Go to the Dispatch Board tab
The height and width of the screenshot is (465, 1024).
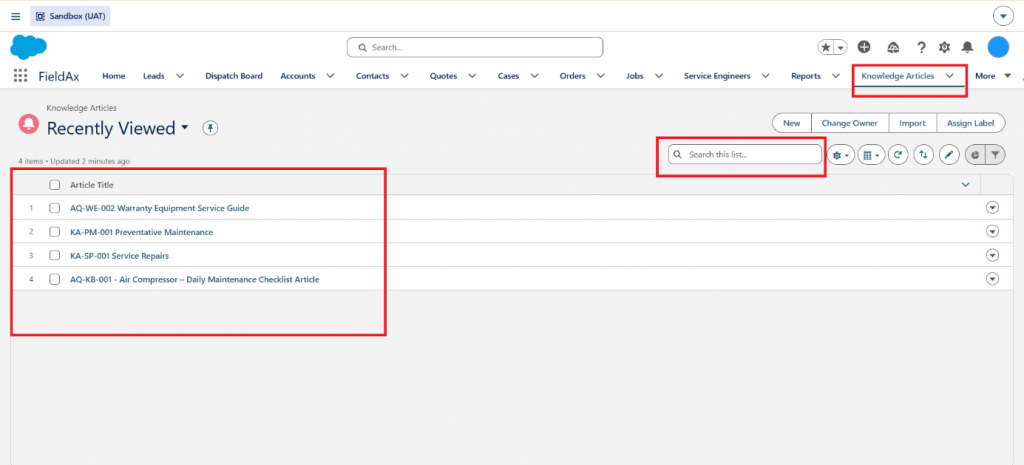[234, 76]
